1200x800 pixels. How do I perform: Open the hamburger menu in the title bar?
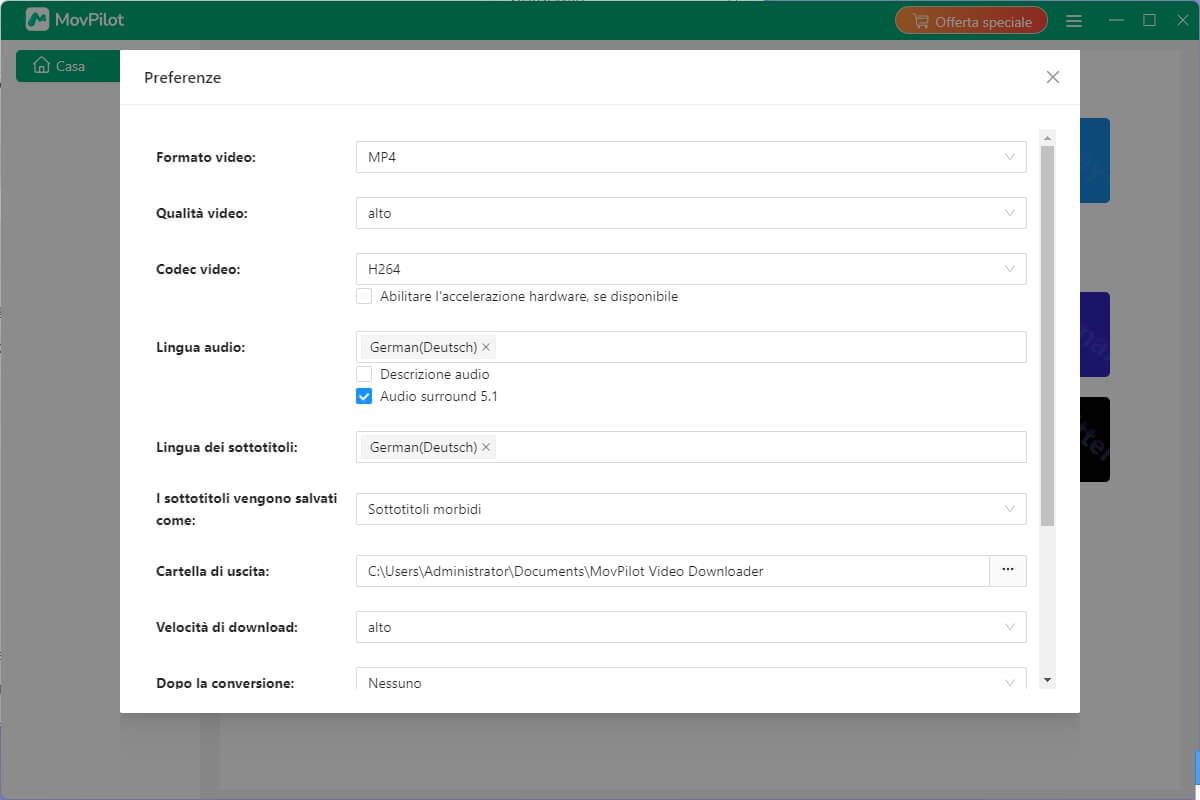[1074, 19]
